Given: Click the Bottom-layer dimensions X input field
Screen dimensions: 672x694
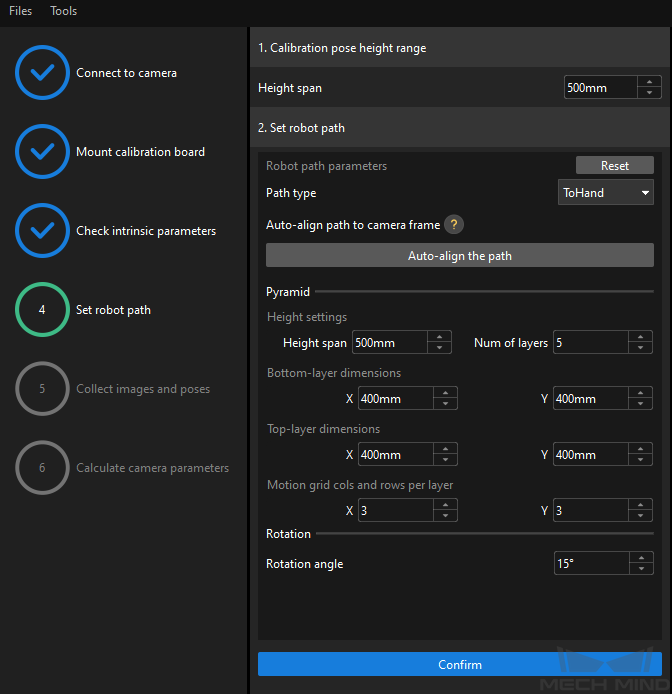Looking at the screenshot, I should pyautogui.click(x=391, y=399).
